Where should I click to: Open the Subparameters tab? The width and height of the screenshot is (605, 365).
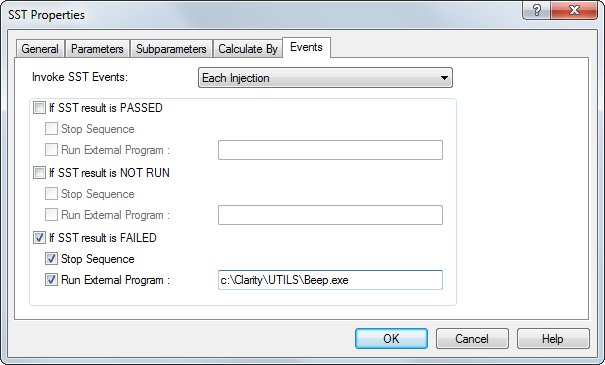point(171,49)
